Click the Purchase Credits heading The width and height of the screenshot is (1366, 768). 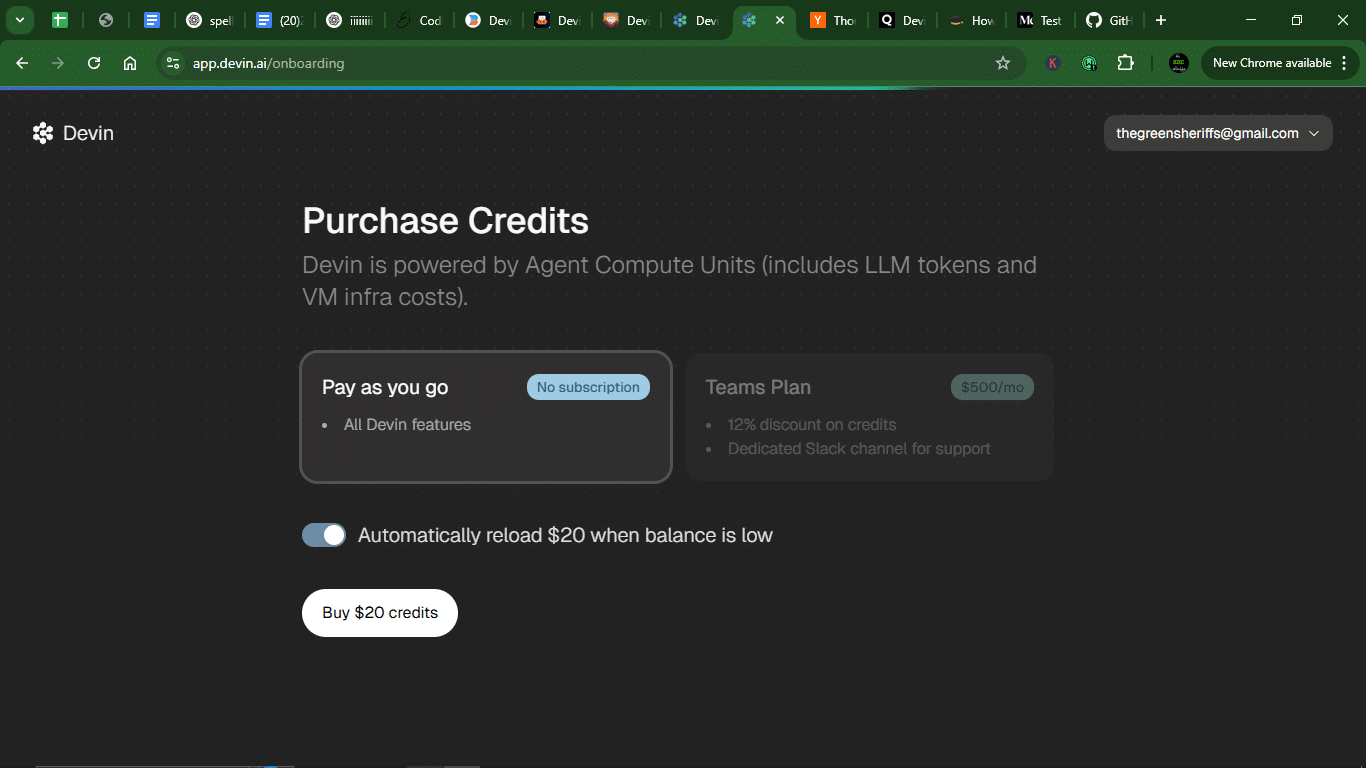point(446,221)
